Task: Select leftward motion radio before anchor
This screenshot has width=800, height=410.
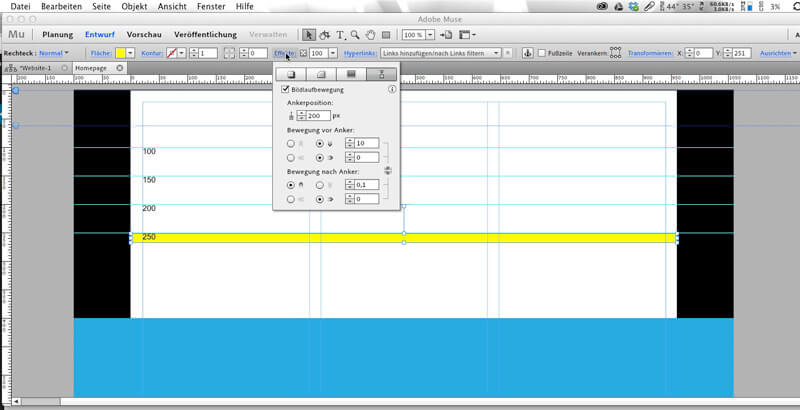Action: (291, 158)
